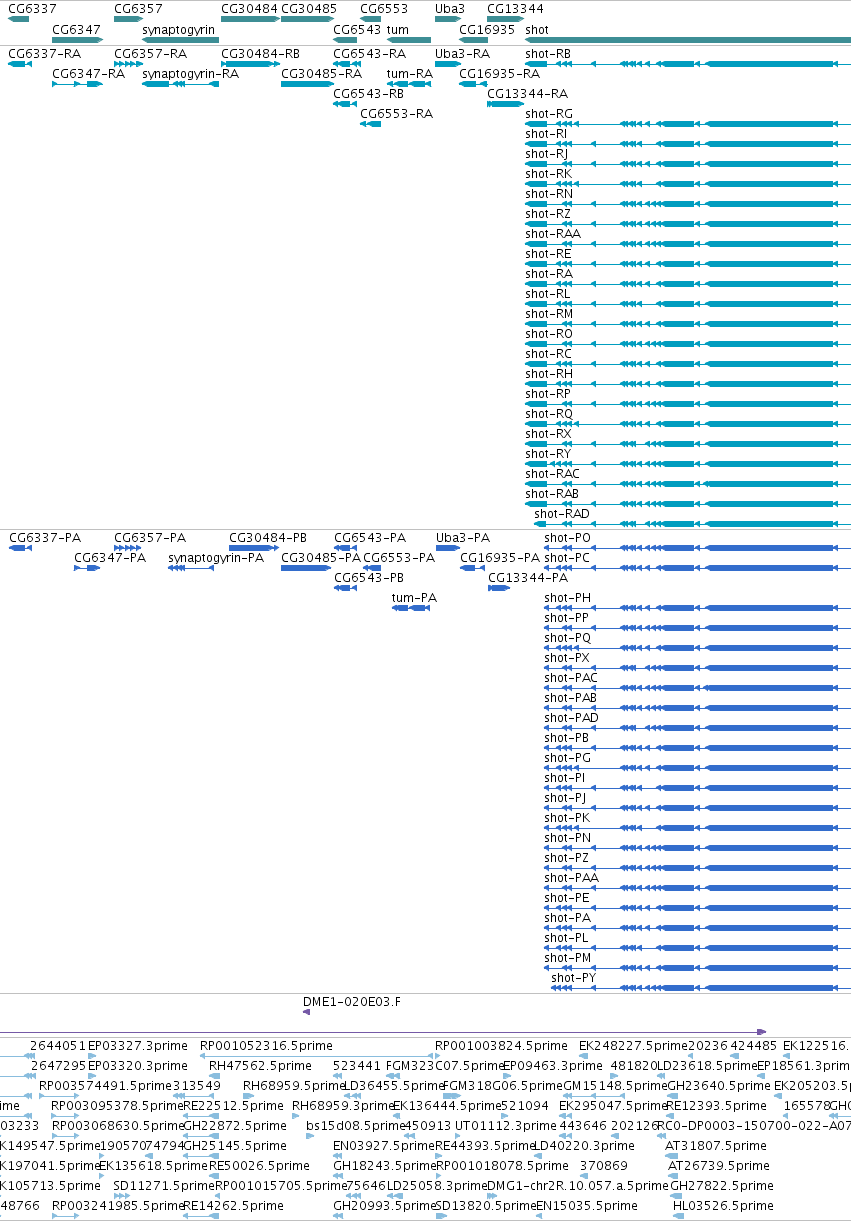Open transcript CG6543-RB
This screenshot has height=1221, width=851.
click(369, 93)
